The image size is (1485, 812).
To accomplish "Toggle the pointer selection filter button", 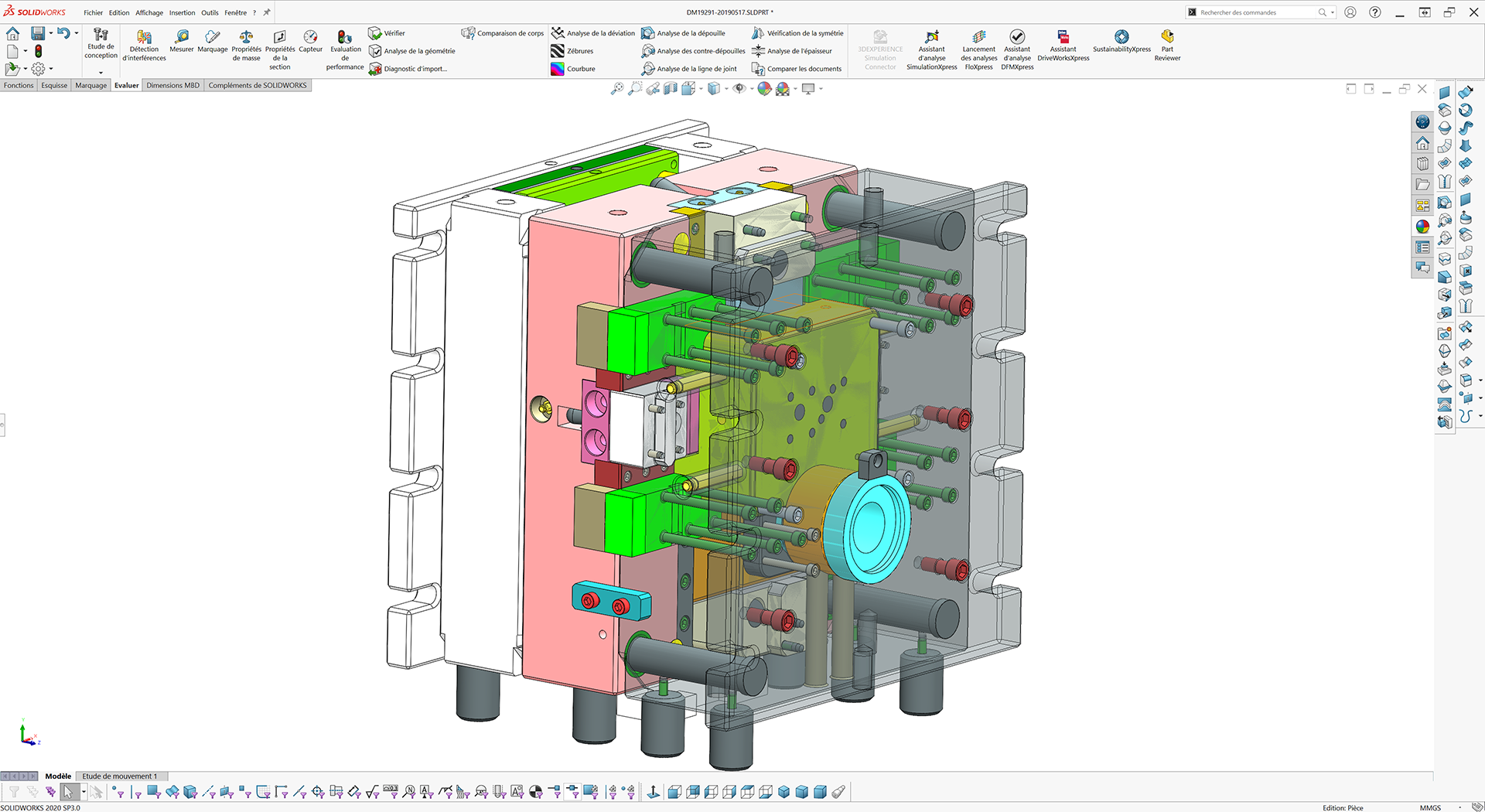I will (x=69, y=792).
